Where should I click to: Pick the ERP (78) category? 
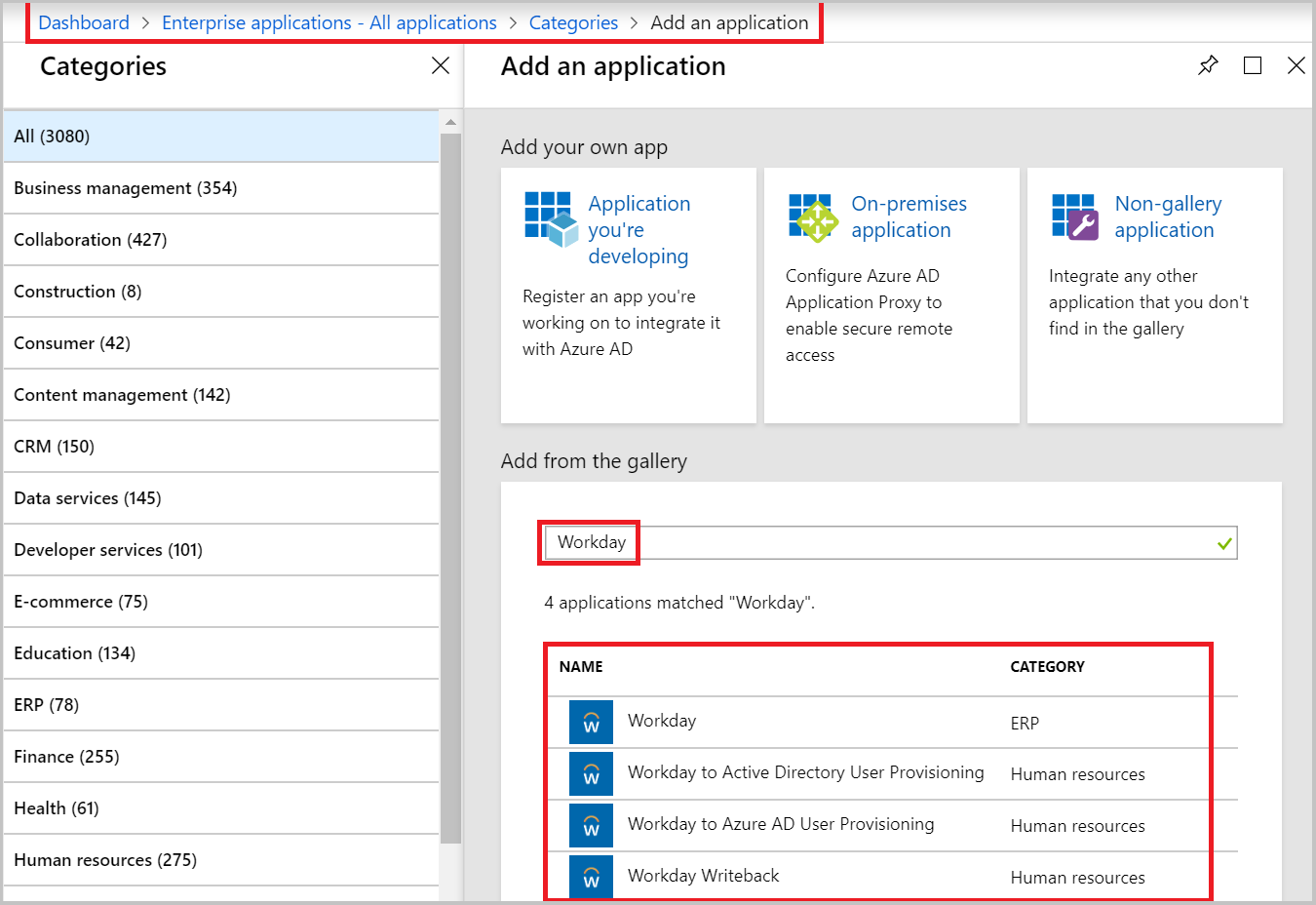[221, 705]
